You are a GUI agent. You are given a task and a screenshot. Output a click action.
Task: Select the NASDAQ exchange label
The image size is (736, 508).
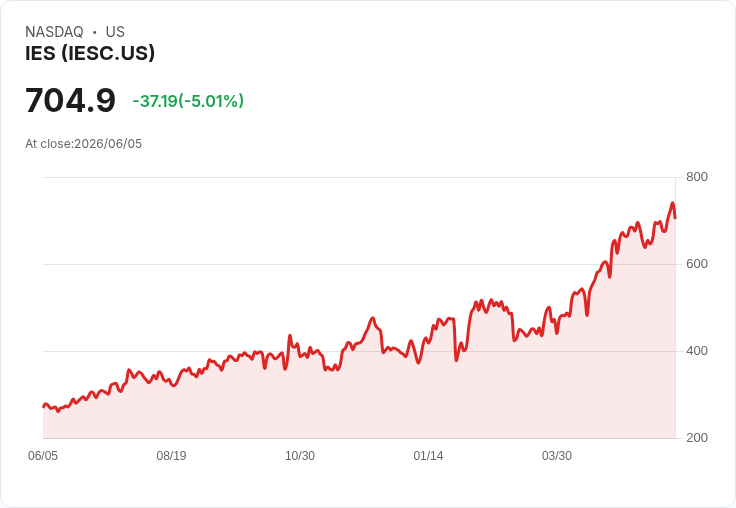point(54,32)
